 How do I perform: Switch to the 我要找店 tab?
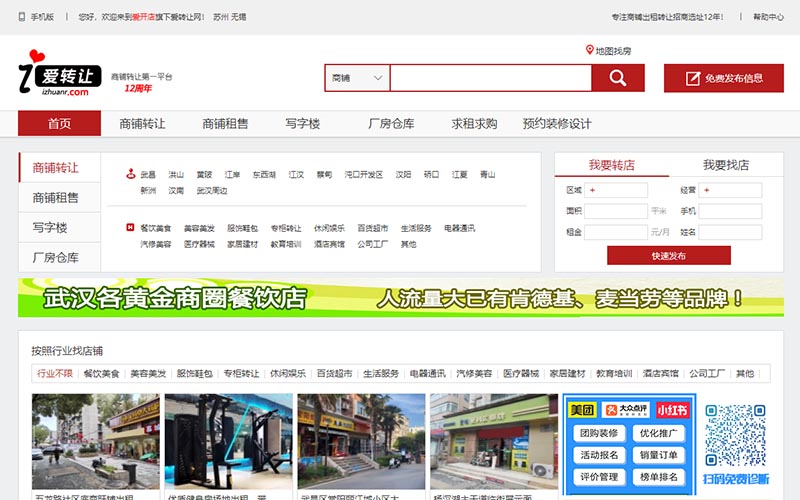point(726,165)
